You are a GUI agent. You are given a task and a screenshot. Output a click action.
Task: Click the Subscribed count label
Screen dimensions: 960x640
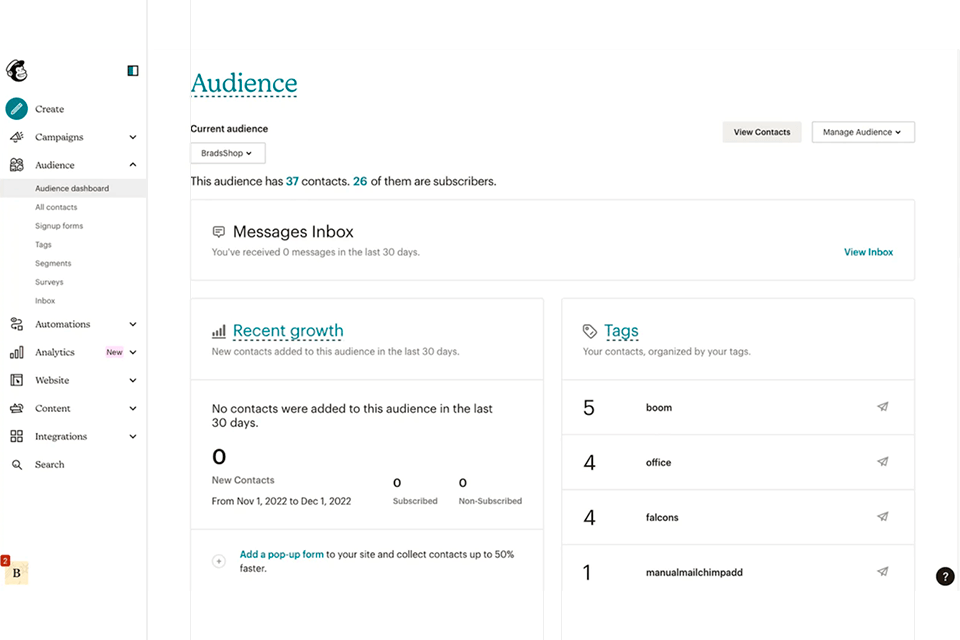click(x=415, y=501)
